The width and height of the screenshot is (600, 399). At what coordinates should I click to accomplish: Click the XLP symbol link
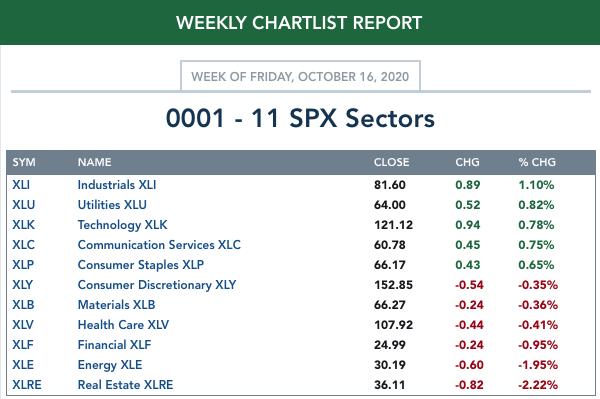(23, 265)
